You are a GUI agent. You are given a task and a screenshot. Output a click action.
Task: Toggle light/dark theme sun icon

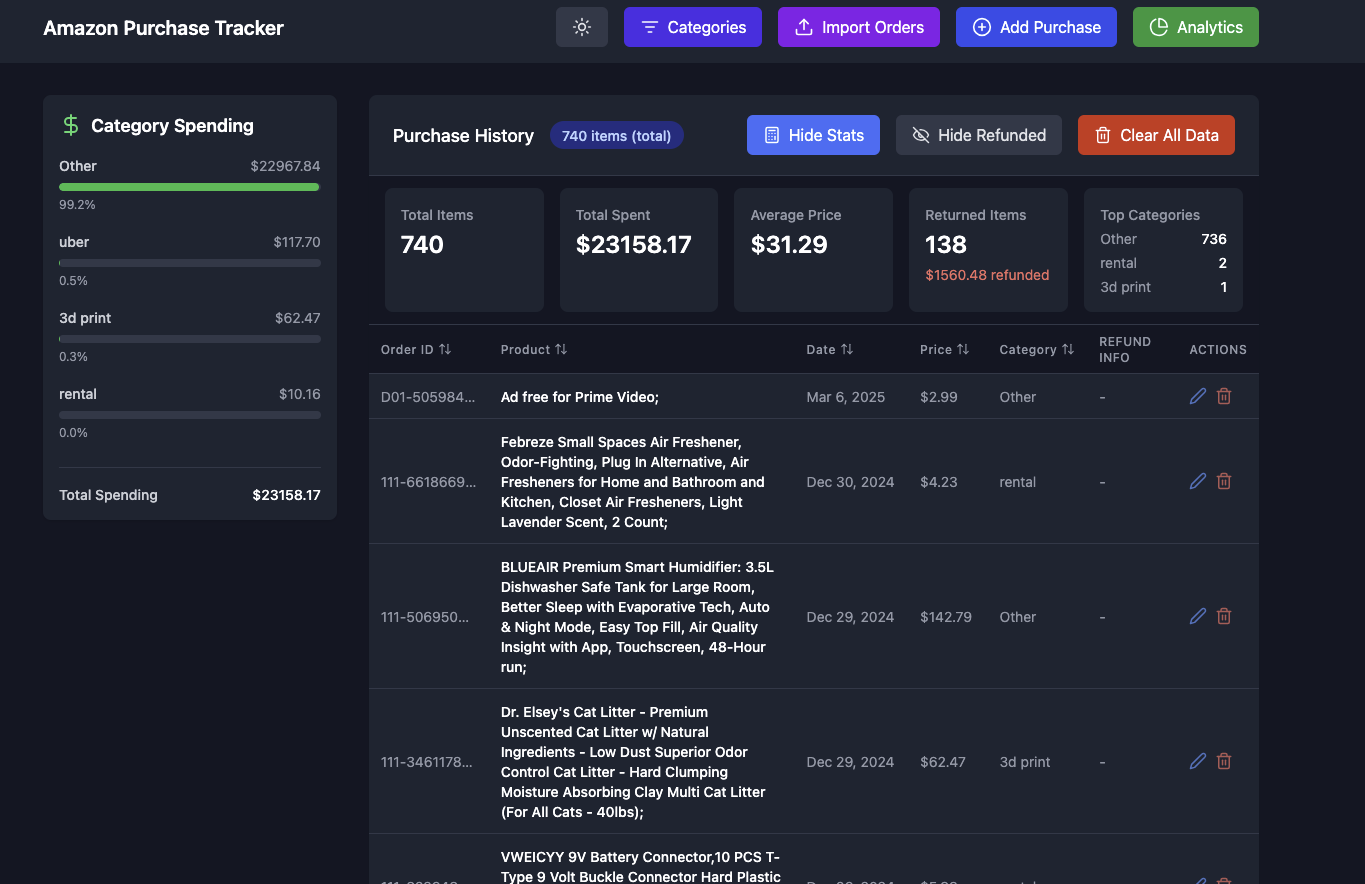582,27
